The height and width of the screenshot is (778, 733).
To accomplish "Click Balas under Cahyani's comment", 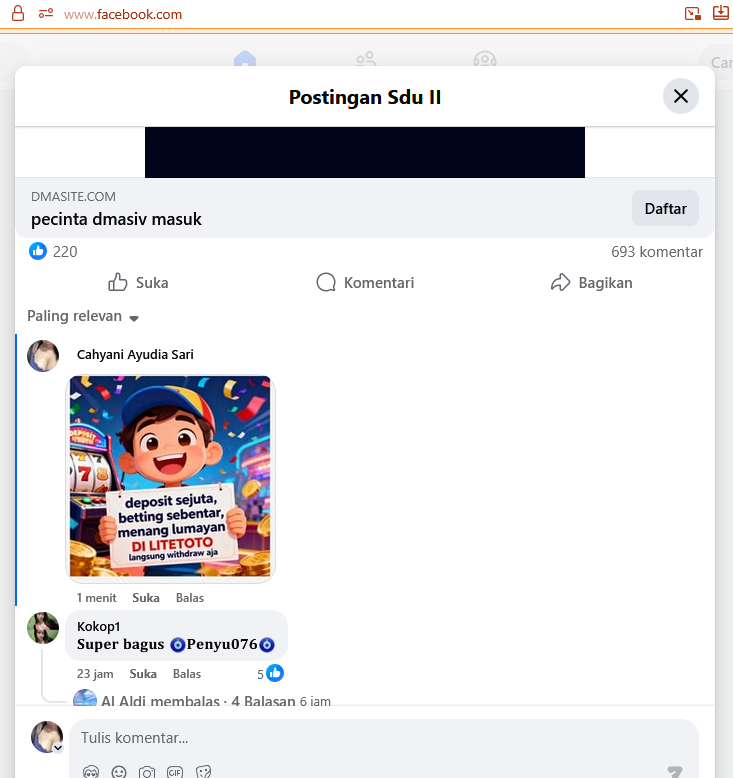I will (x=190, y=598).
